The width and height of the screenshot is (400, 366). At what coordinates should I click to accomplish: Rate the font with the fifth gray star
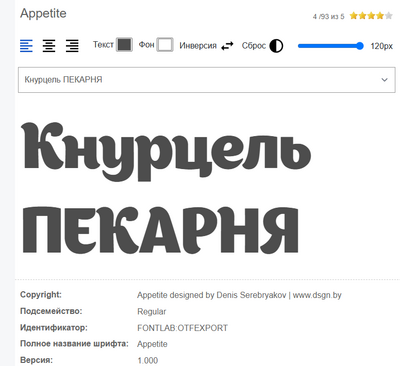(x=388, y=16)
